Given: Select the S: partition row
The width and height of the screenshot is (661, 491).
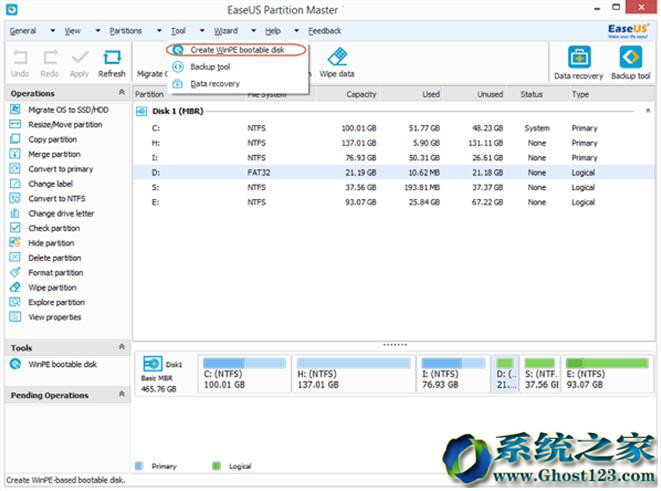Looking at the screenshot, I should tap(394, 187).
